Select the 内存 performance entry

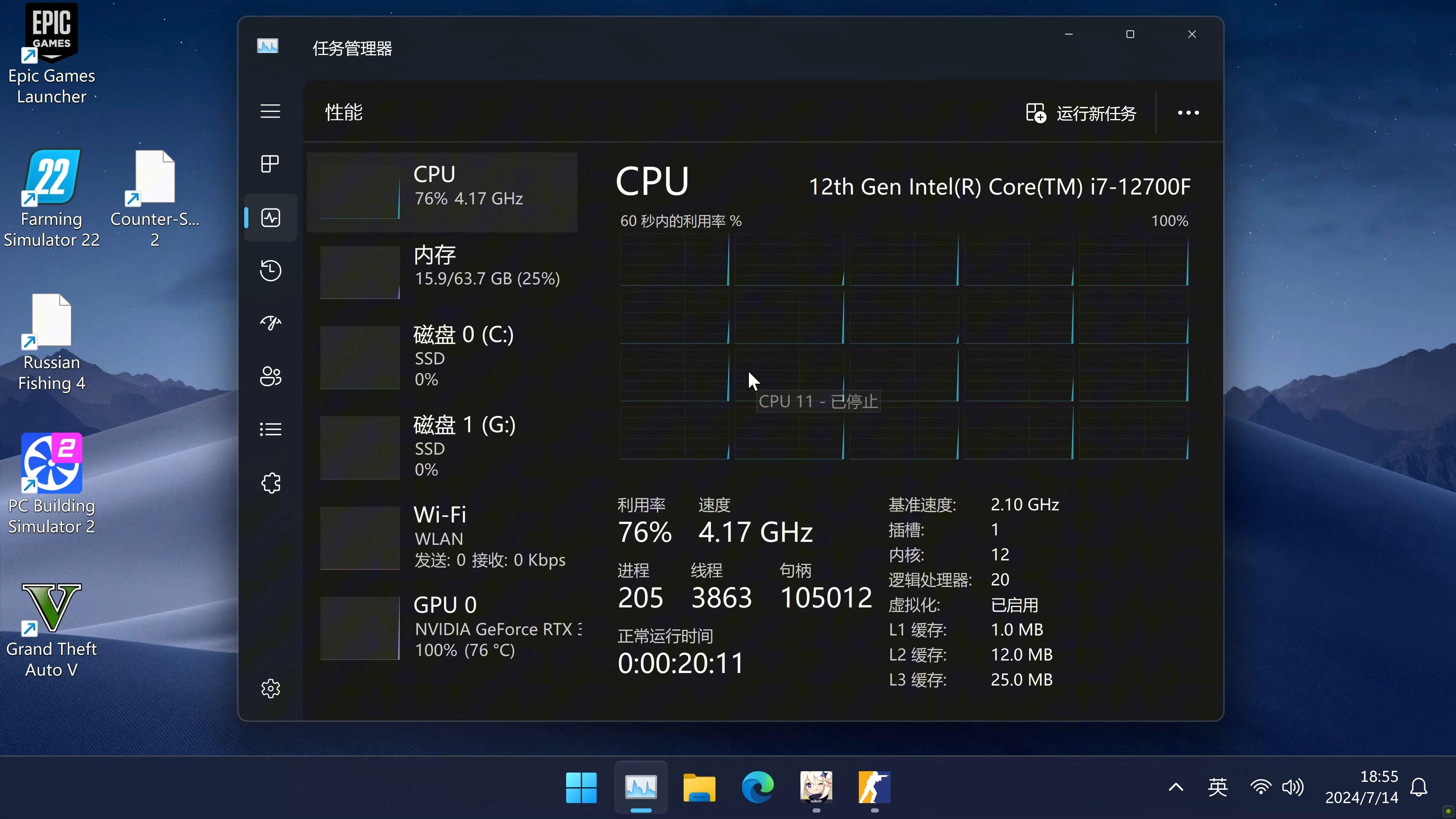click(442, 272)
